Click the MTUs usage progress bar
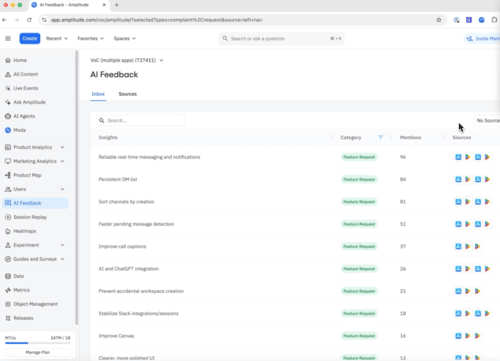 [x=38, y=343]
